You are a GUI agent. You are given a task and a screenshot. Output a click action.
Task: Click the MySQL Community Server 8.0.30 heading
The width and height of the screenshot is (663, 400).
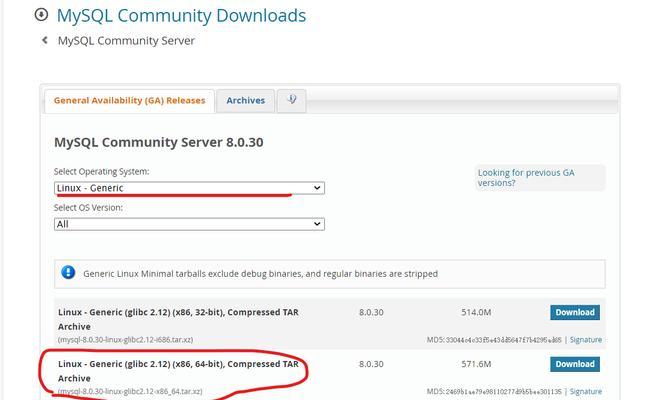pyautogui.click(x=159, y=142)
